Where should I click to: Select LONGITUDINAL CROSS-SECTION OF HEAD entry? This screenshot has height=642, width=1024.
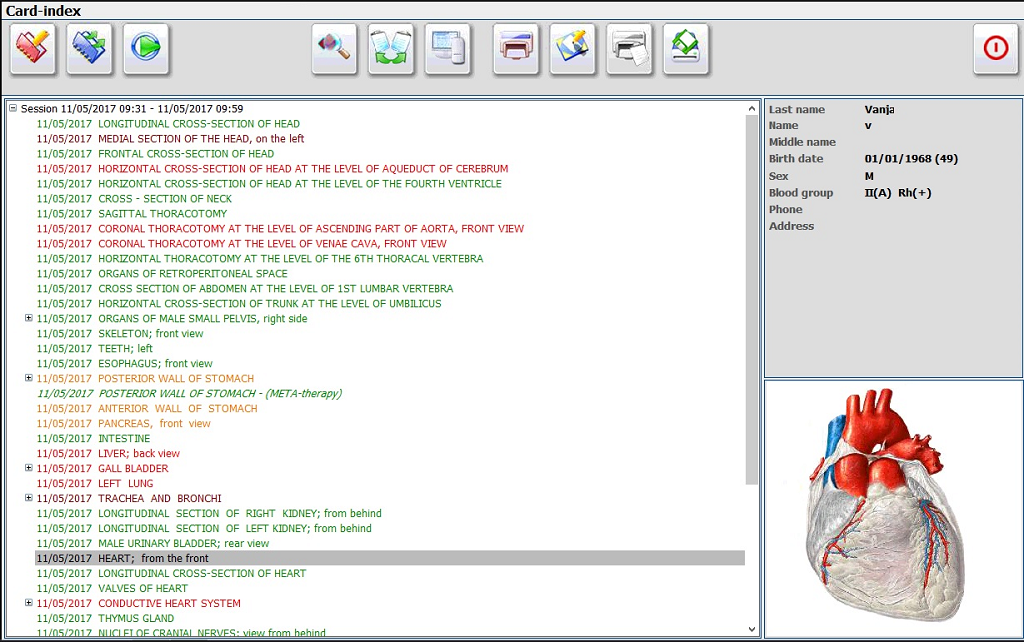[x=184, y=124]
